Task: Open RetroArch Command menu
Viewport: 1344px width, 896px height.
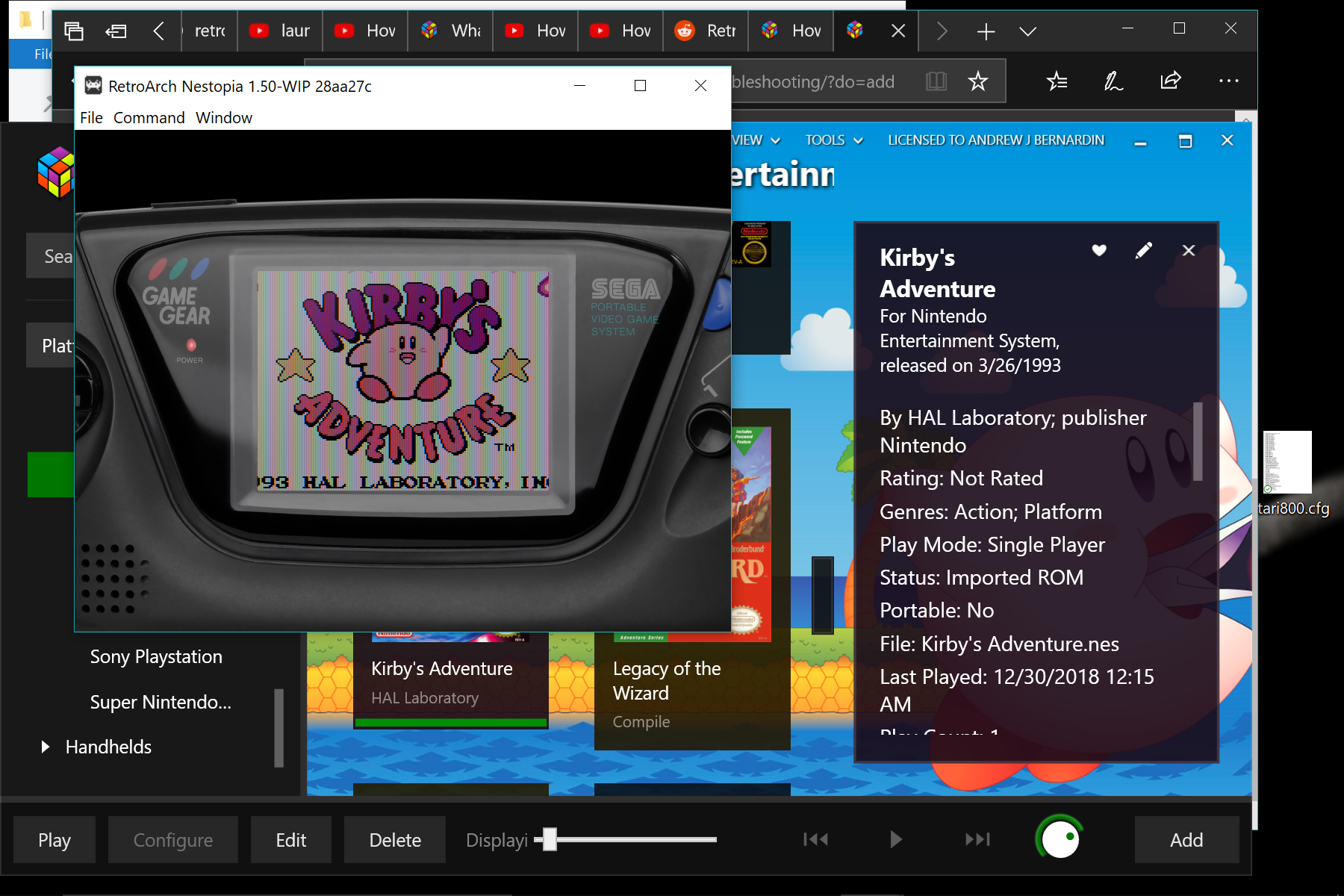Action: point(149,118)
